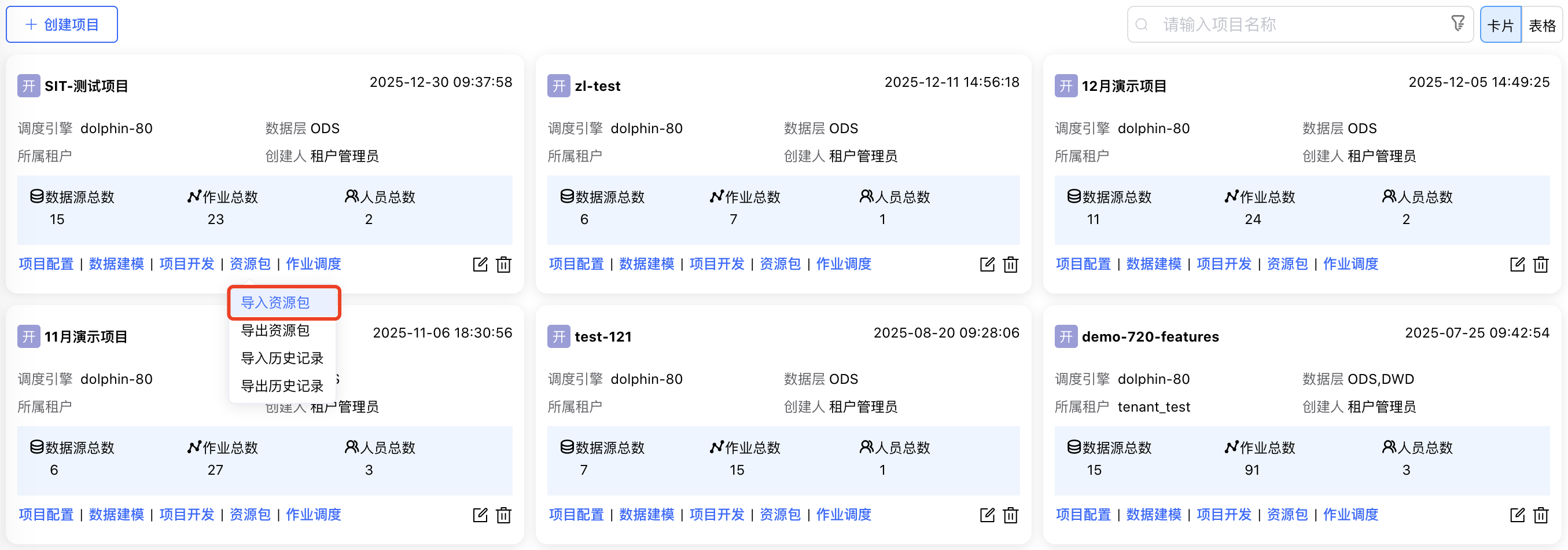The image size is (1568, 550).
Task: Click edit icon on SIT-测试项目 card
Action: click(480, 265)
